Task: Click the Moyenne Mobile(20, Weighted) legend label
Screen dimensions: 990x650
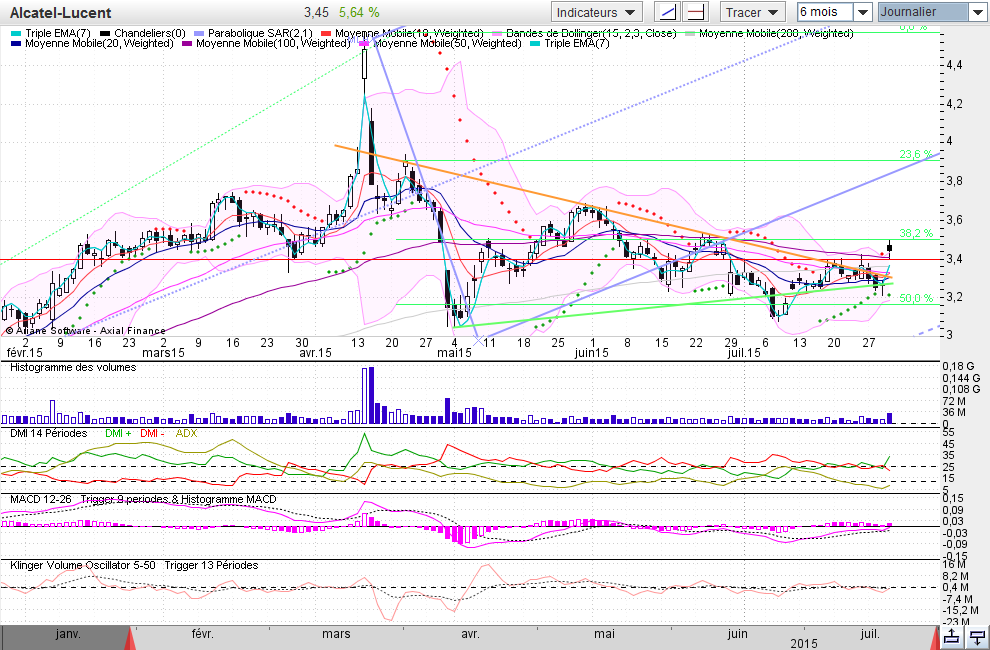Action: coord(99,43)
